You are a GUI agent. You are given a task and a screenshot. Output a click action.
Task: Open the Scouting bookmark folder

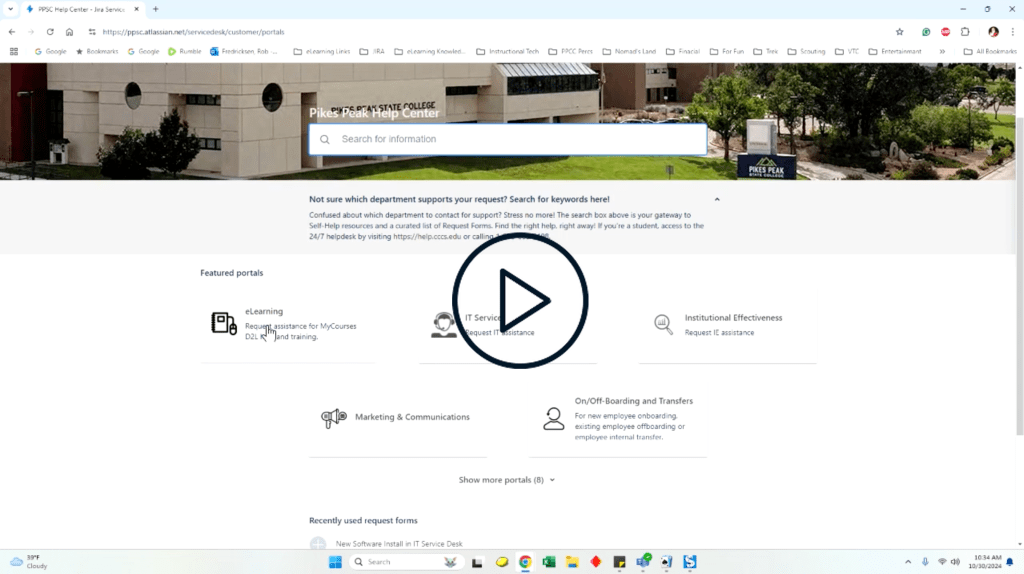pyautogui.click(x=807, y=51)
